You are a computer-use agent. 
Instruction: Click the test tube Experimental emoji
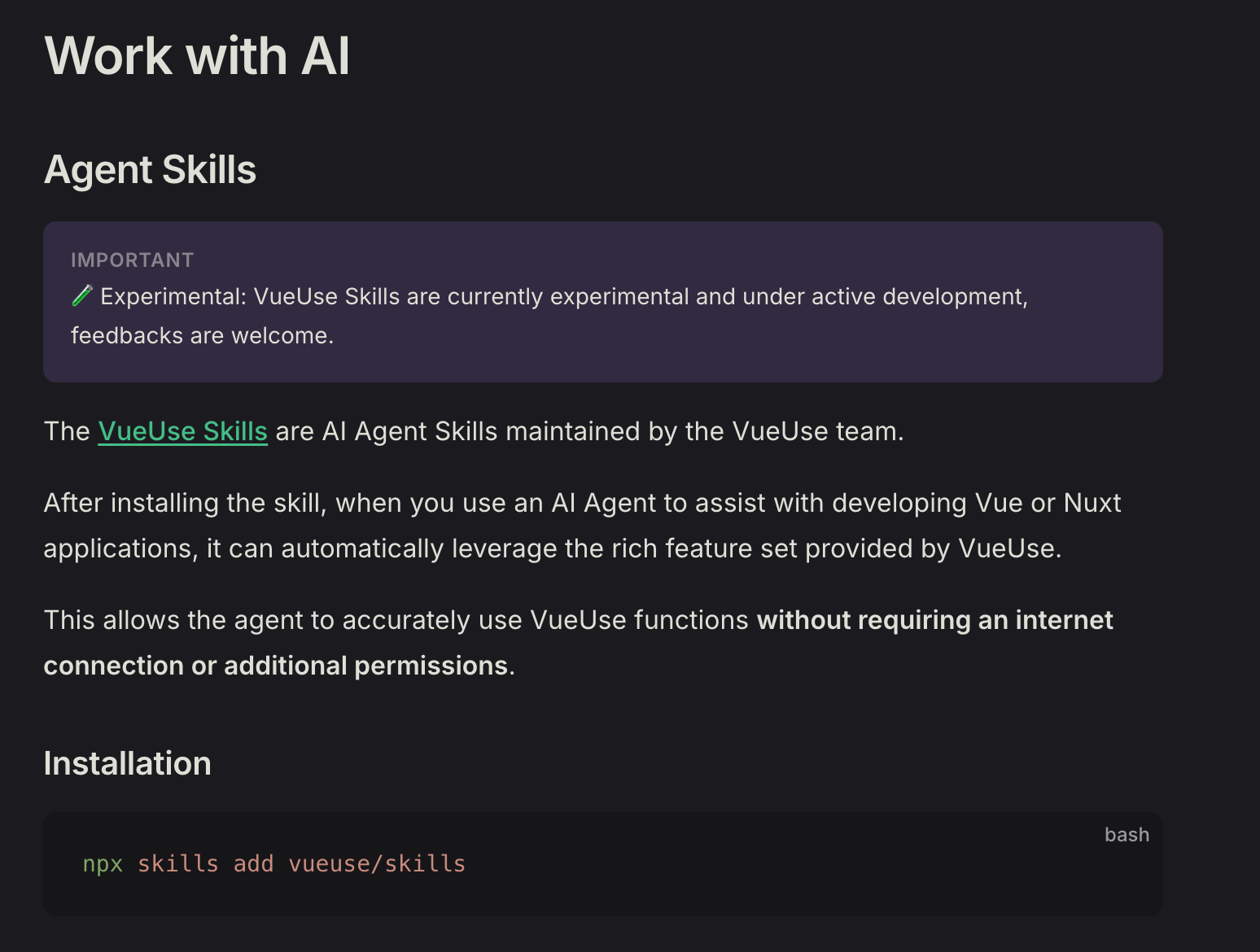click(x=82, y=296)
